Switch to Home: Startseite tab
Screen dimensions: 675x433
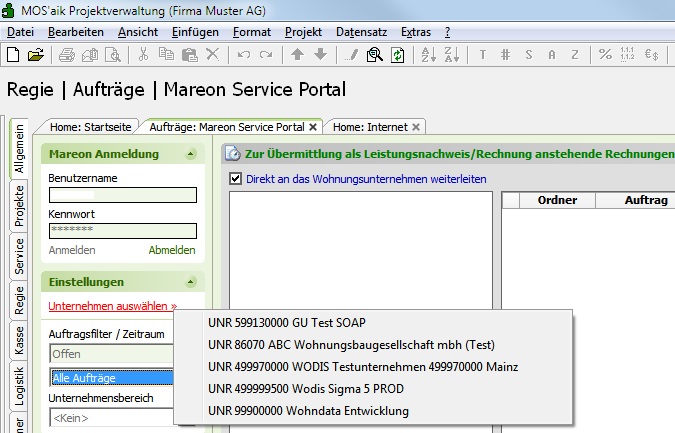(90, 127)
